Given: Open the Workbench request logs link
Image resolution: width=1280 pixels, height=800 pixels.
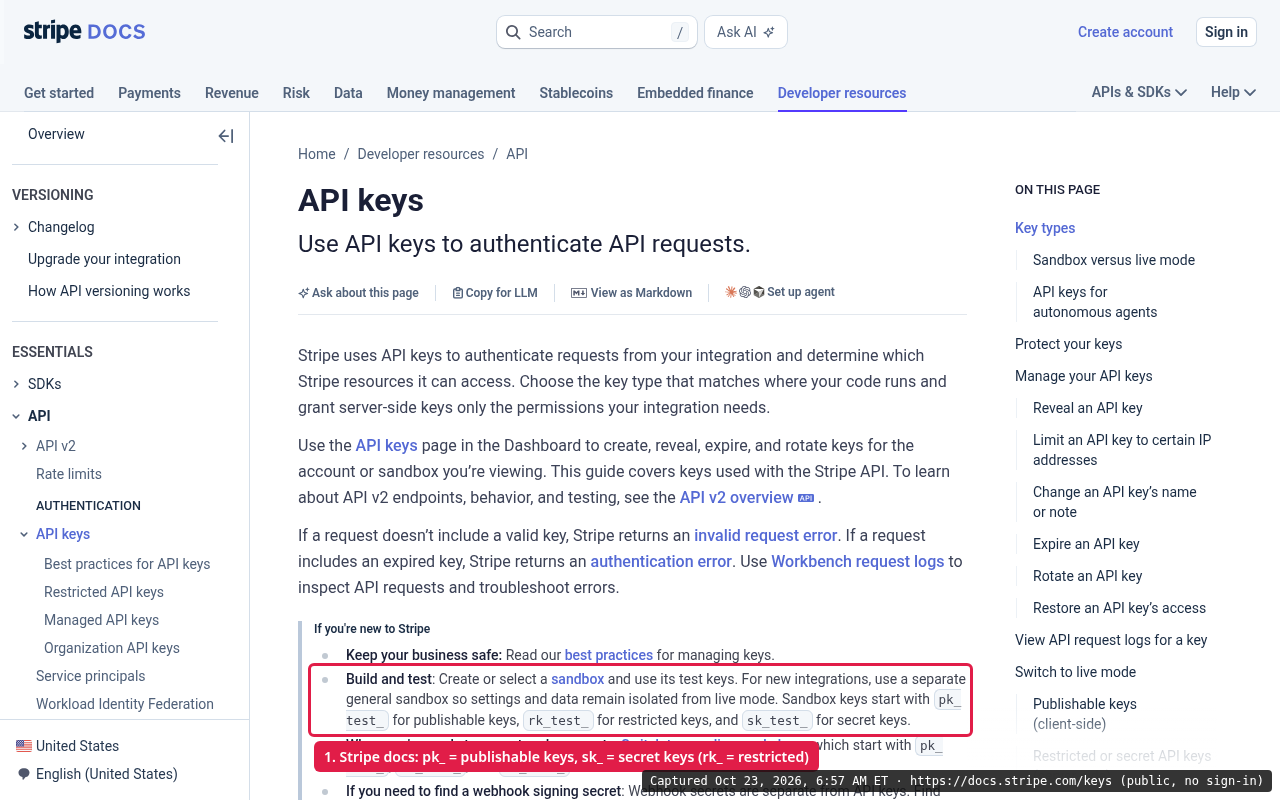Looking at the screenshot, I should [858, 561].
